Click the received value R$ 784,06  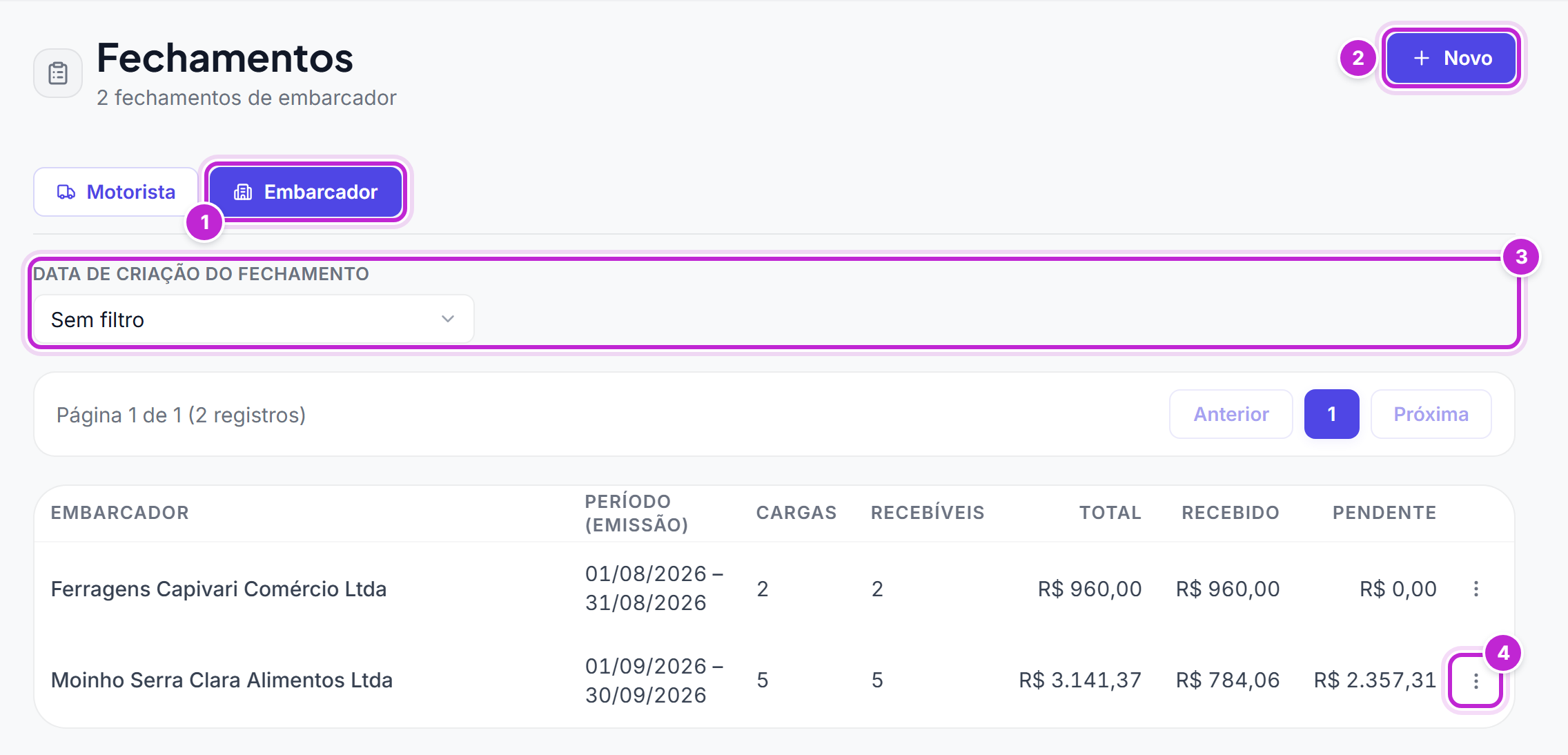point(1228,680)
